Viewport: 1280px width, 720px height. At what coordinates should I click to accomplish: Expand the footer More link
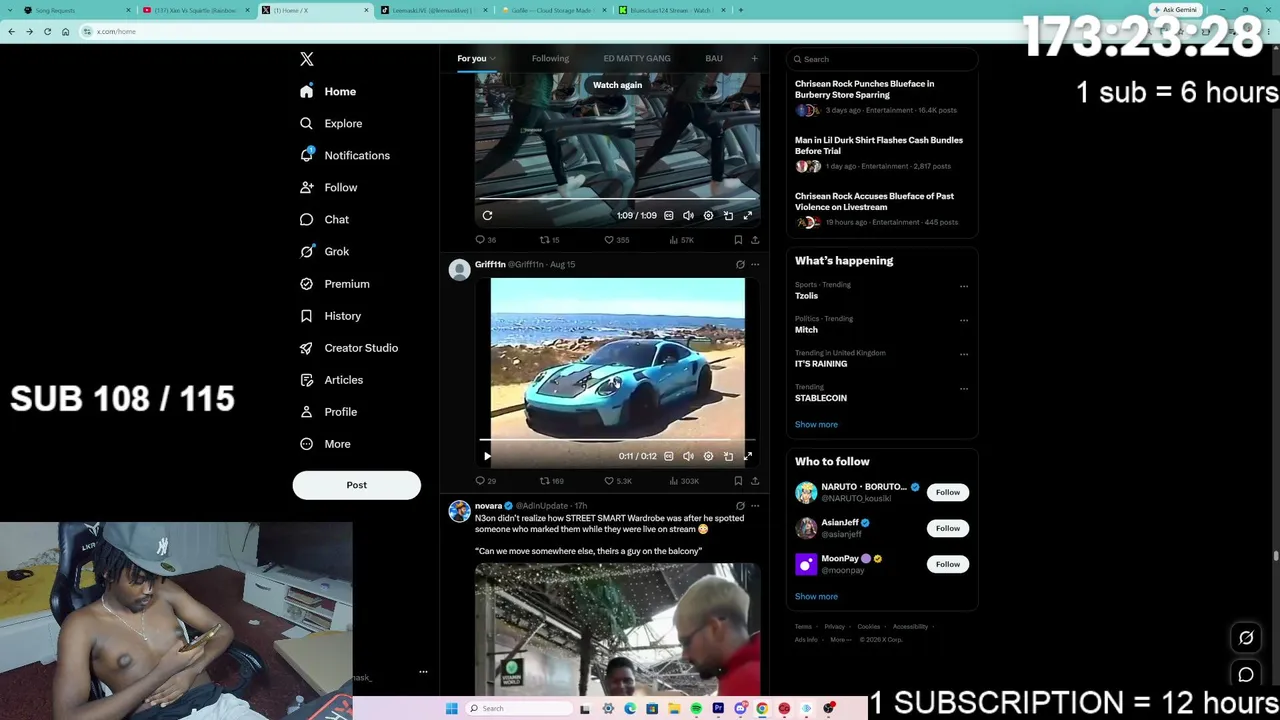[x=840, y=639]
